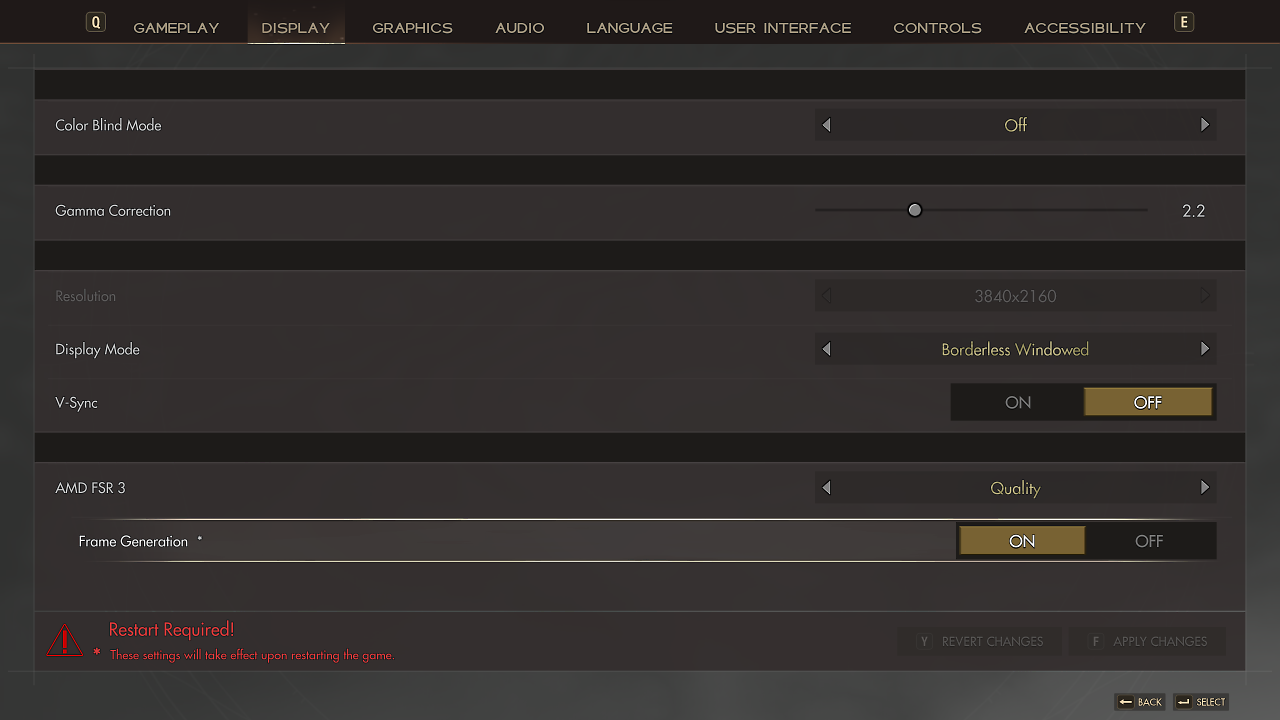Click the Borderless Windowed display mode value
The image size is (1280, 720).
(x=1015, y=349)
